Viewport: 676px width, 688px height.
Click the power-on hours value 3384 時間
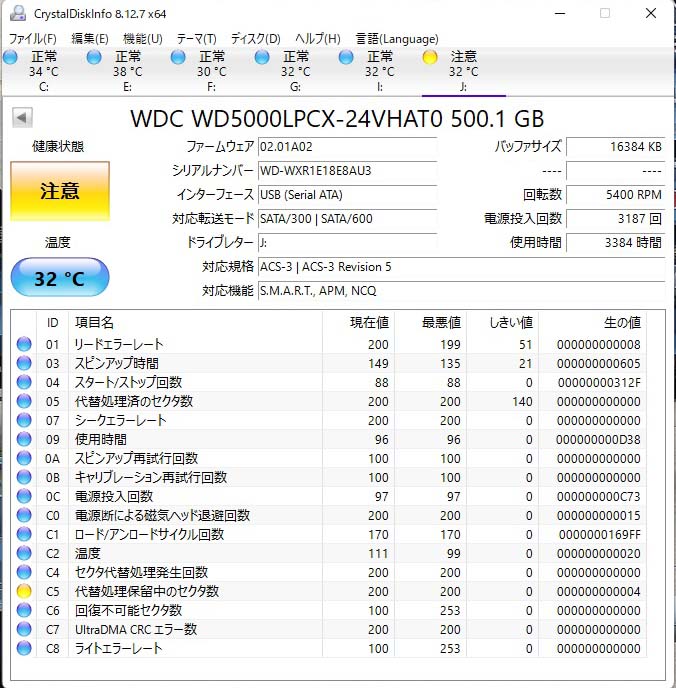click(x=616, y=243)
